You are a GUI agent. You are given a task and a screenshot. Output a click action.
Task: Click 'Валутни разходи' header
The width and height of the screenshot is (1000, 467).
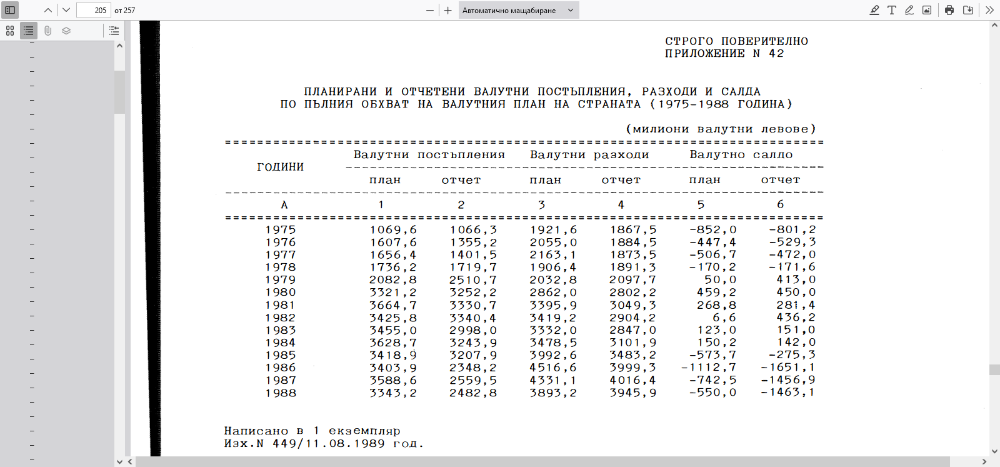click(589, 155)
